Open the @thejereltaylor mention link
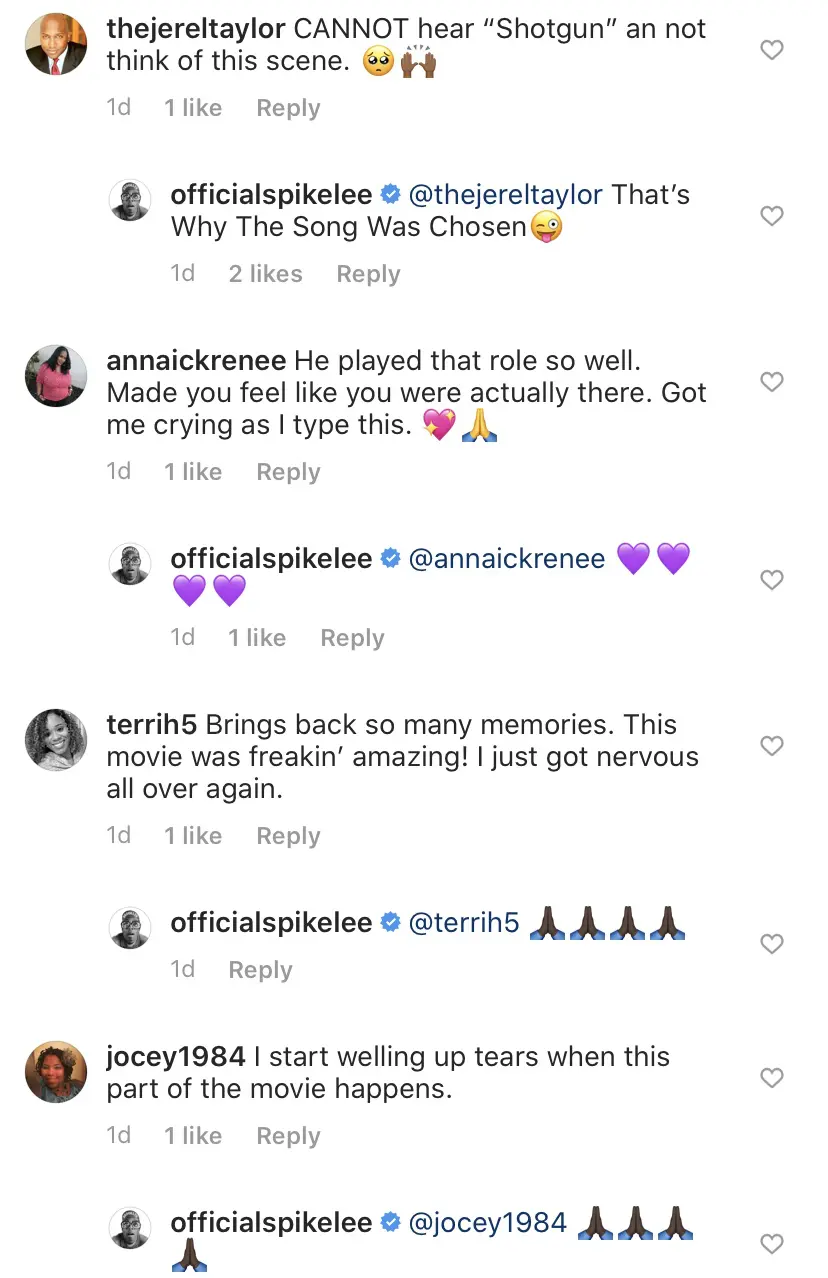The width and height of the screenshot is (828, 1278). pyautogui.click(x=507, y=194)
